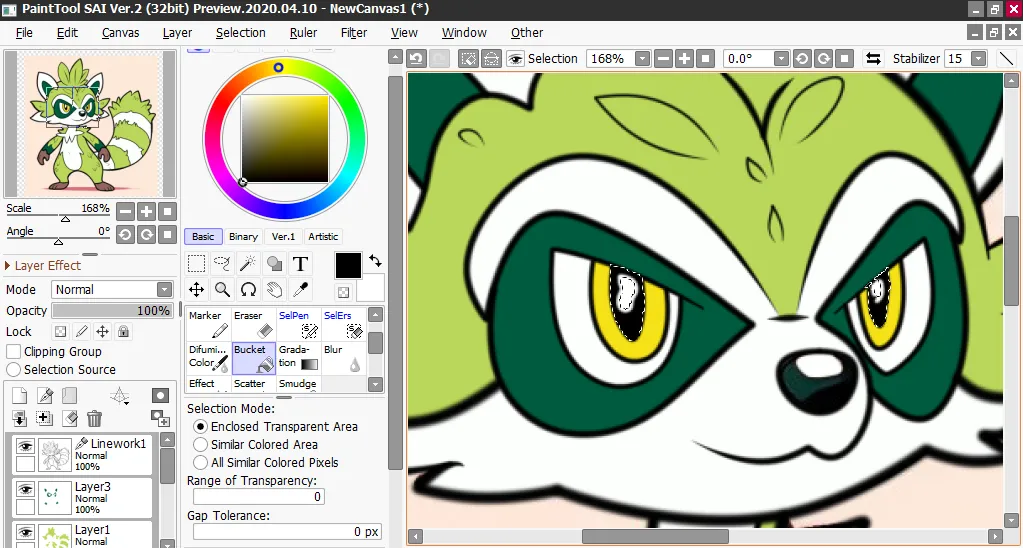Choose the Gradation tool
Viewport: 1023px width, 548px height.
point(299,358)
